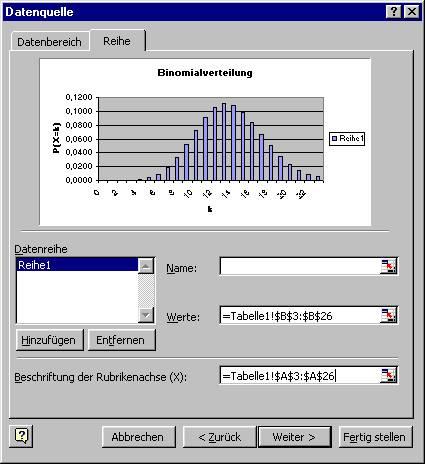Collapse dialog via Name field range-selector icon
This screenshot has width=425, height=464.
tap(388, 266)
